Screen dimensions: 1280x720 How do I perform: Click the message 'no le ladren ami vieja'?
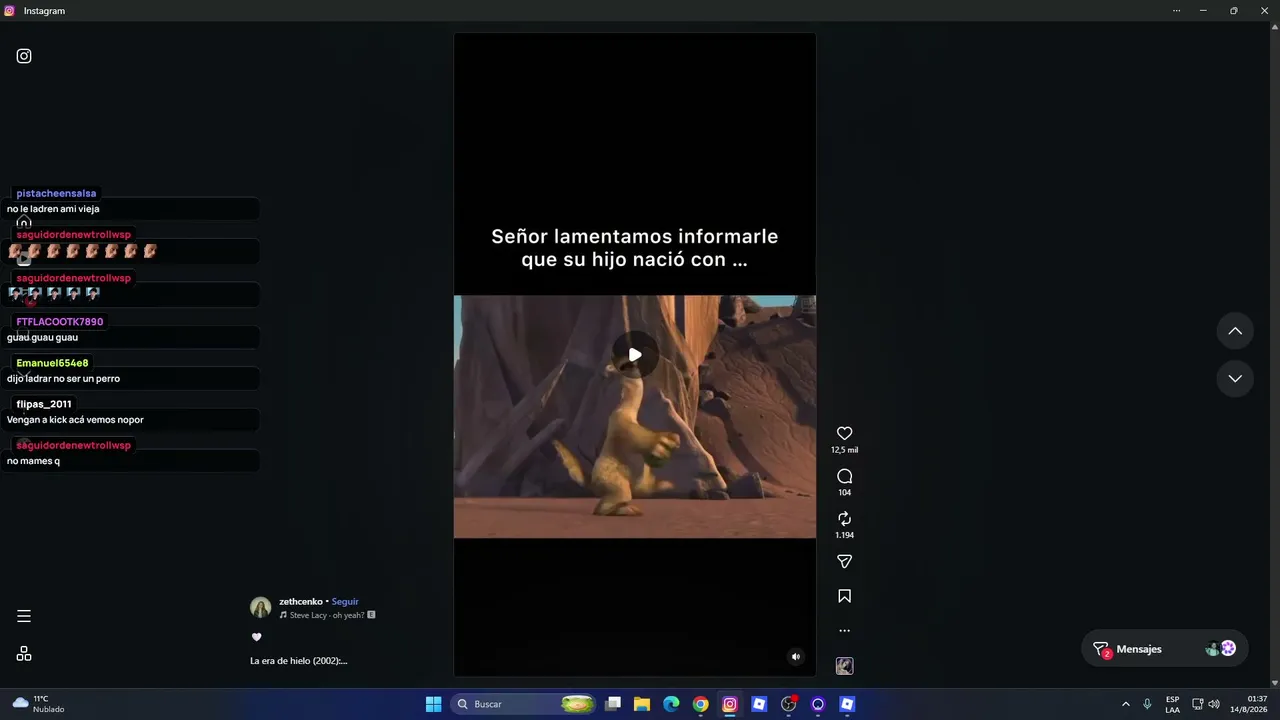53,209
